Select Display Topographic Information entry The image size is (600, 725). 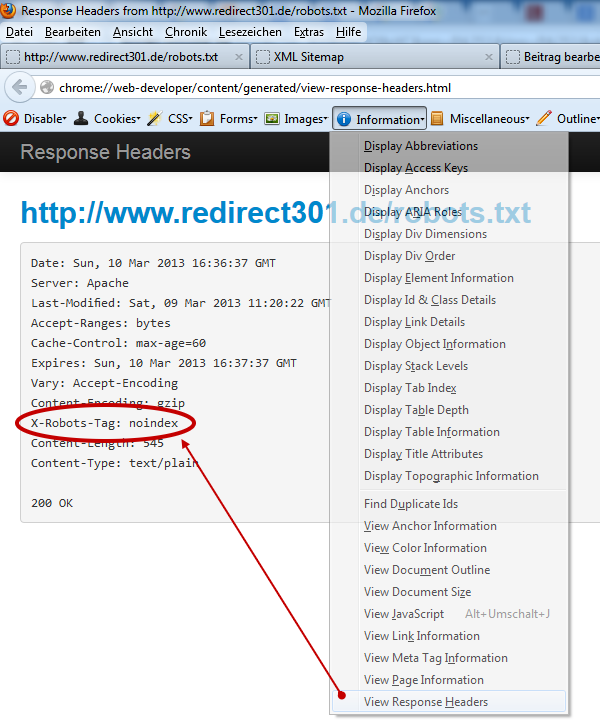coord(449,476)
